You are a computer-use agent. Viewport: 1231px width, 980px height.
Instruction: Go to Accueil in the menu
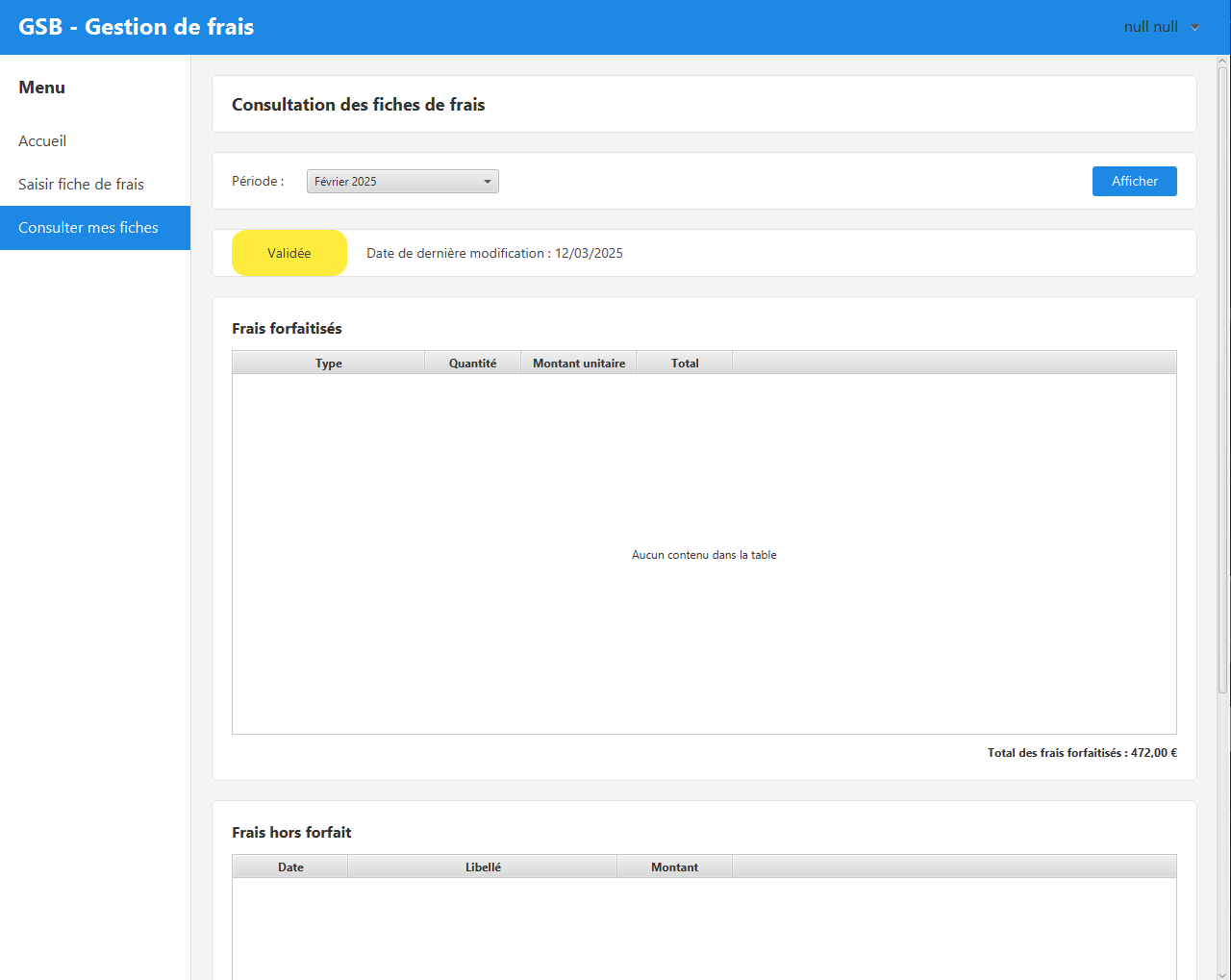42,141
